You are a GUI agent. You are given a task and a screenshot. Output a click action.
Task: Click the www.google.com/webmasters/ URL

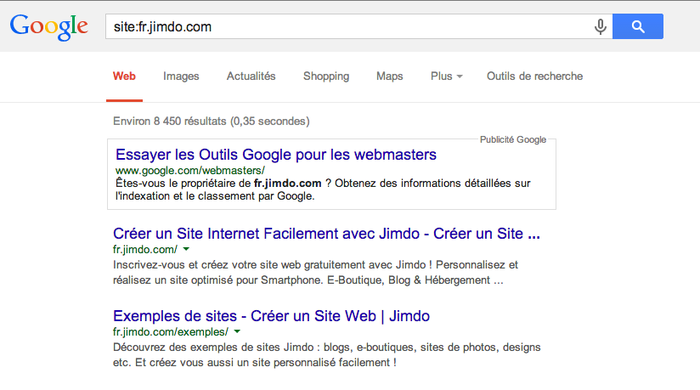pos(190,170)
